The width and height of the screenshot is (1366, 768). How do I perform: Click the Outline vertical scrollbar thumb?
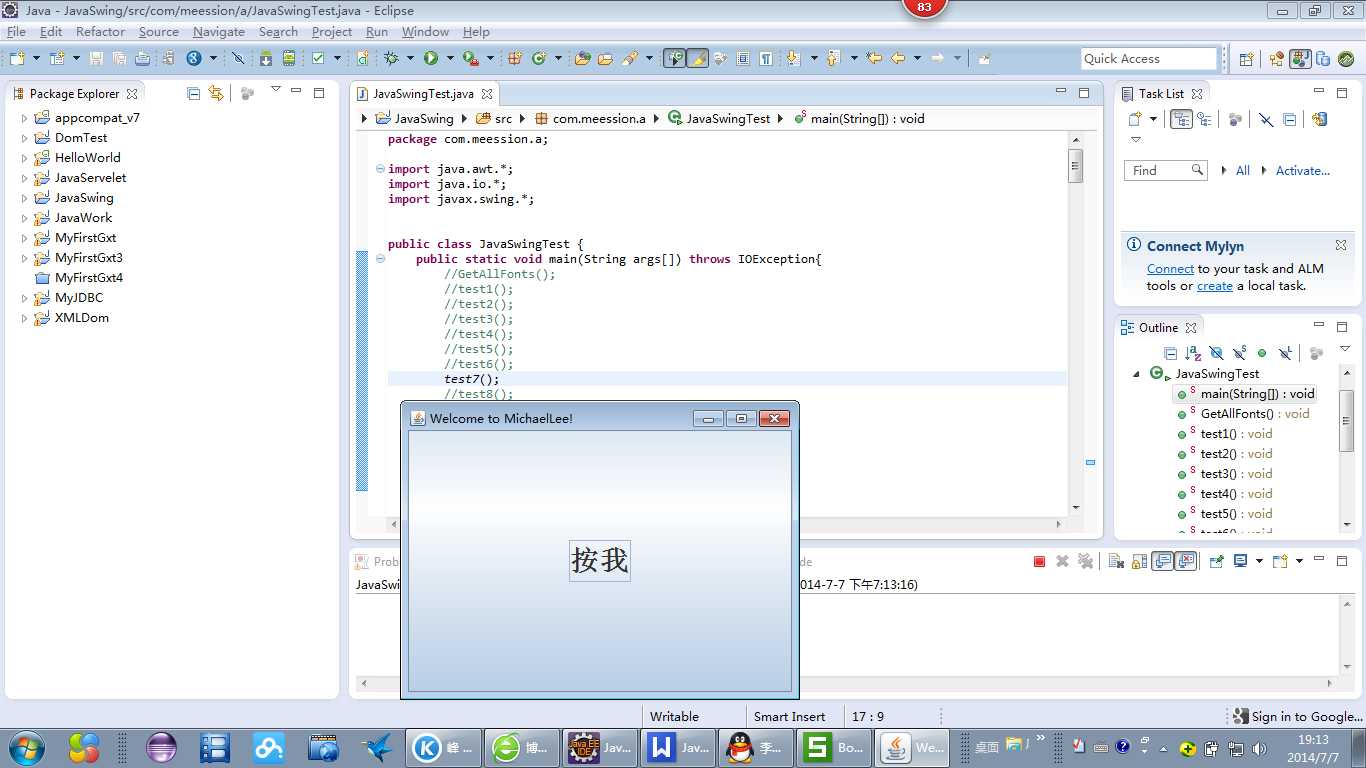click(1346, 420)
